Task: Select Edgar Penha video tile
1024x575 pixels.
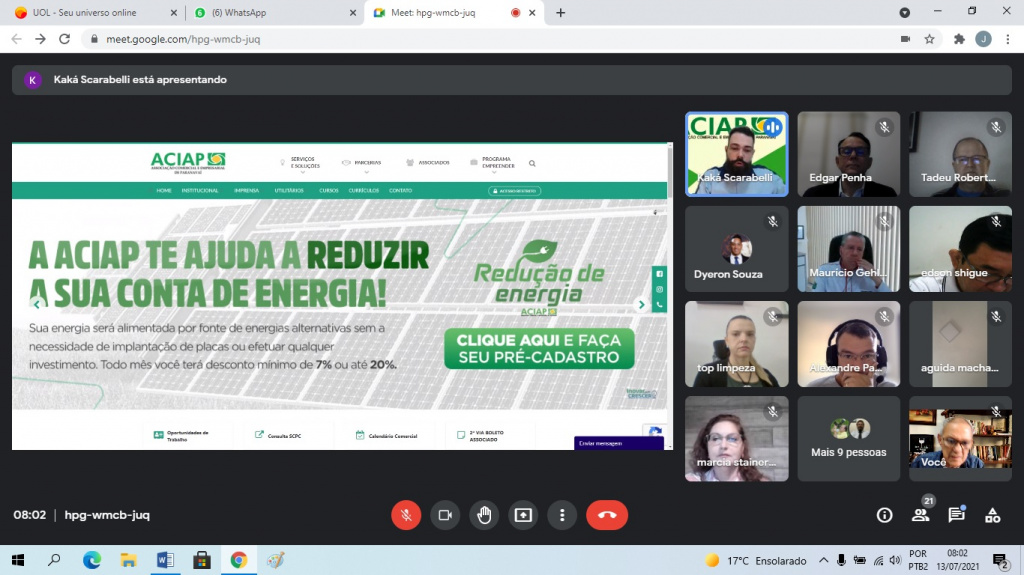Action: coord(848,154)
